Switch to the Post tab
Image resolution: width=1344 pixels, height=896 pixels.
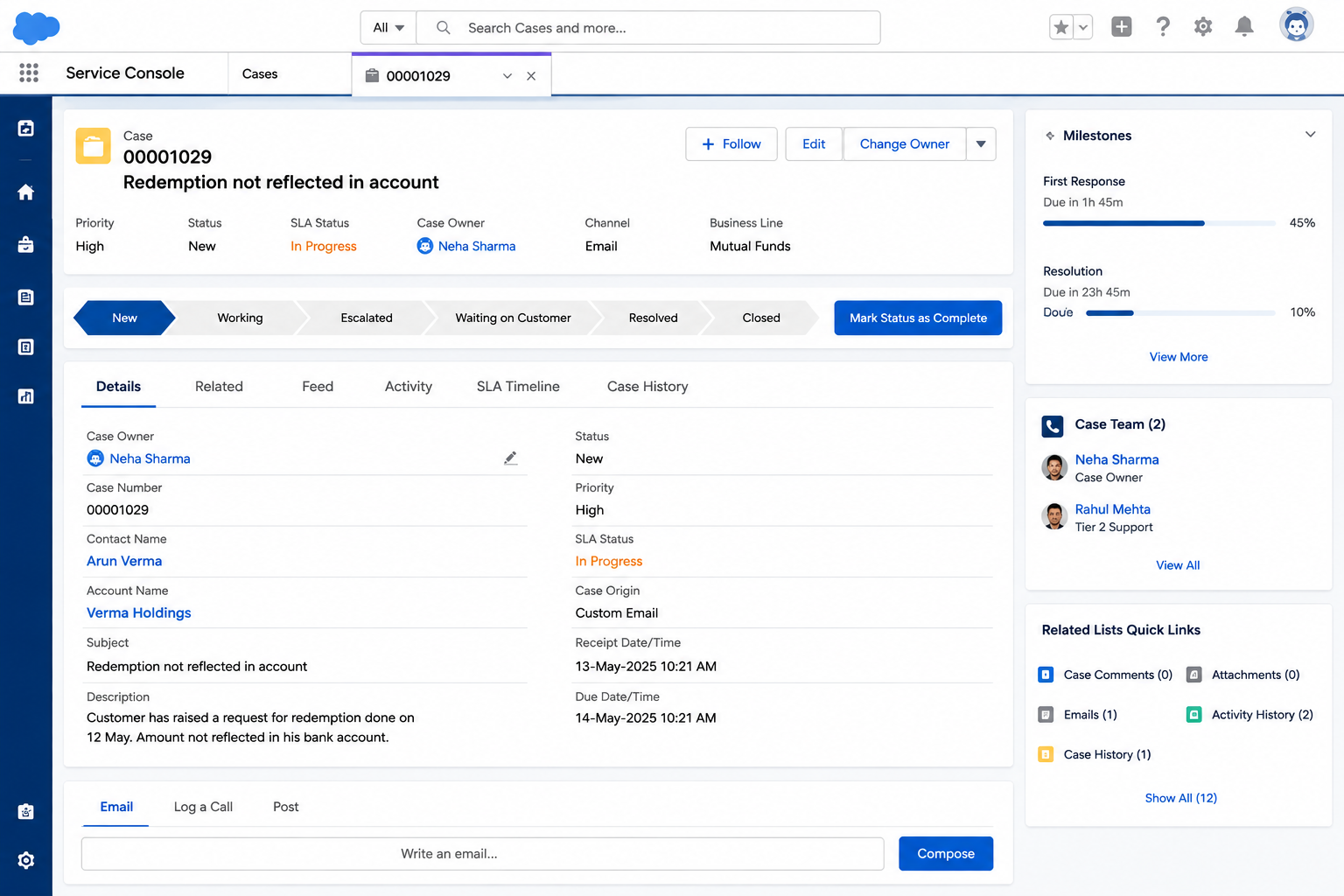coord(285,807)
